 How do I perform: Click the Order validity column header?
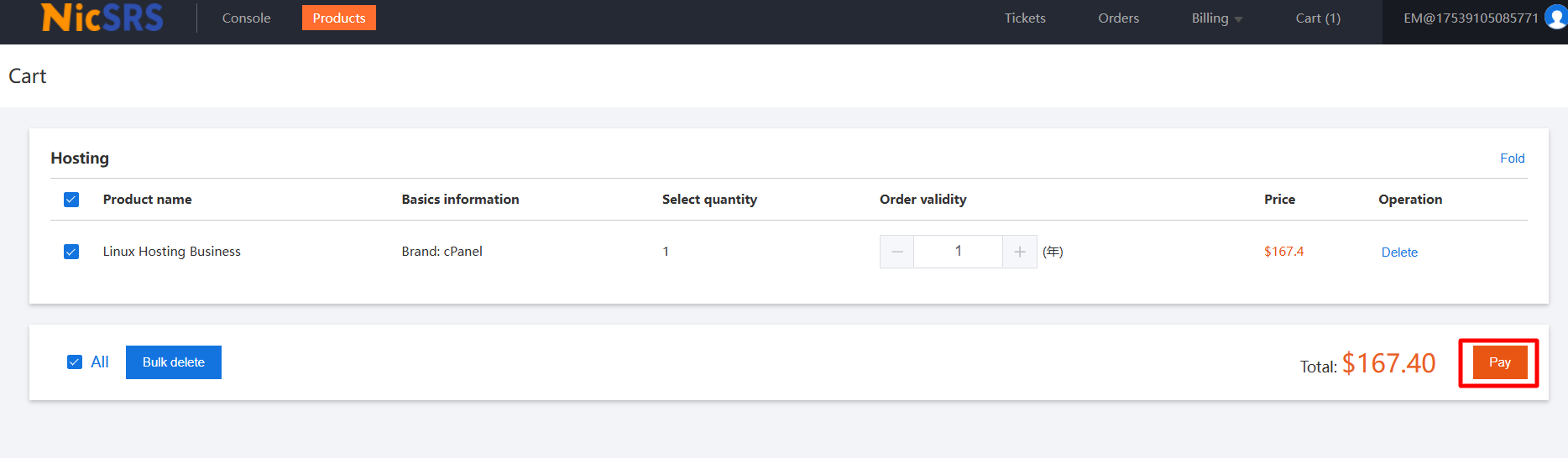point(923,200)
